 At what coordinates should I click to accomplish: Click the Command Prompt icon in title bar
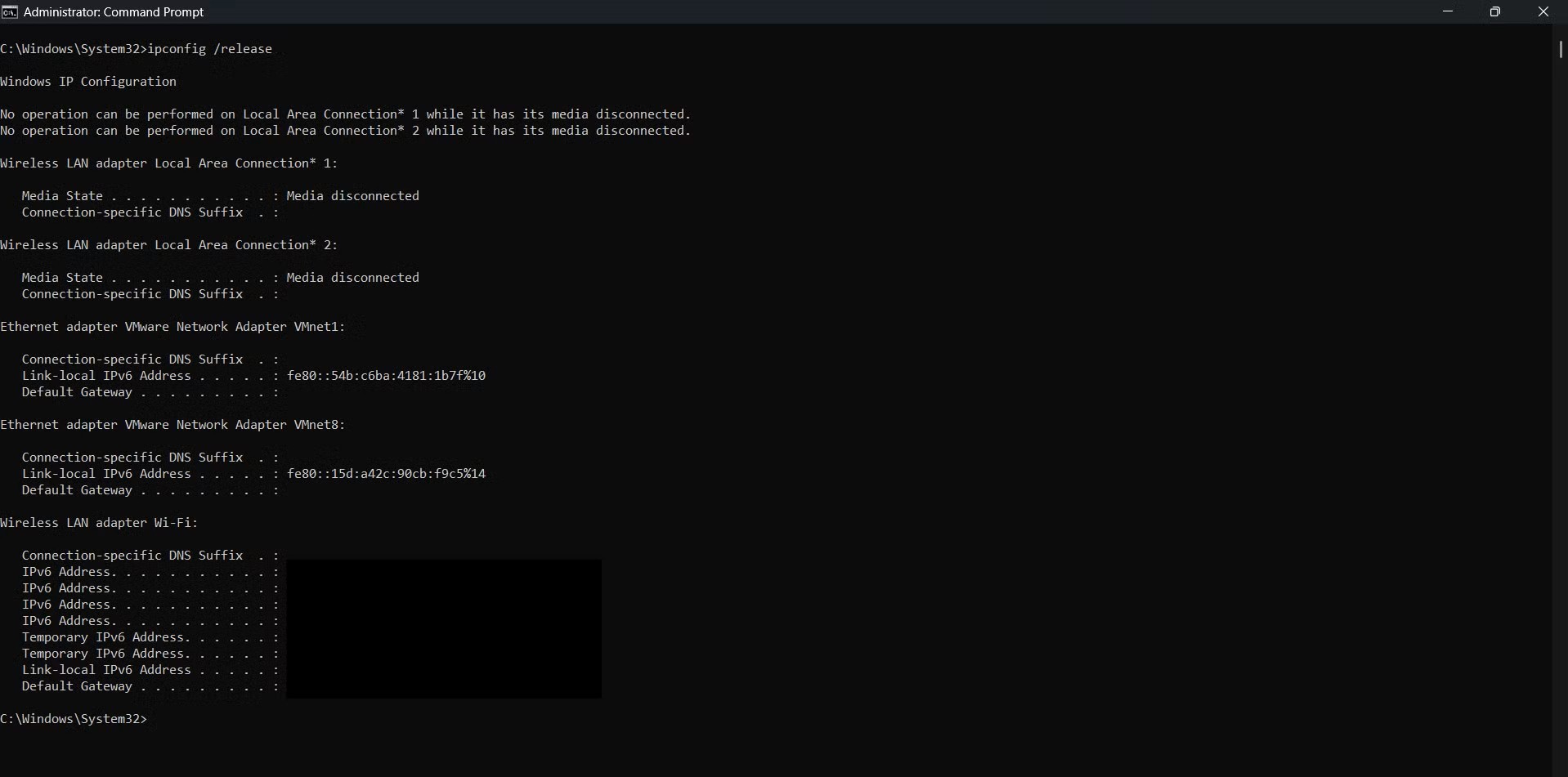[10, 12]
